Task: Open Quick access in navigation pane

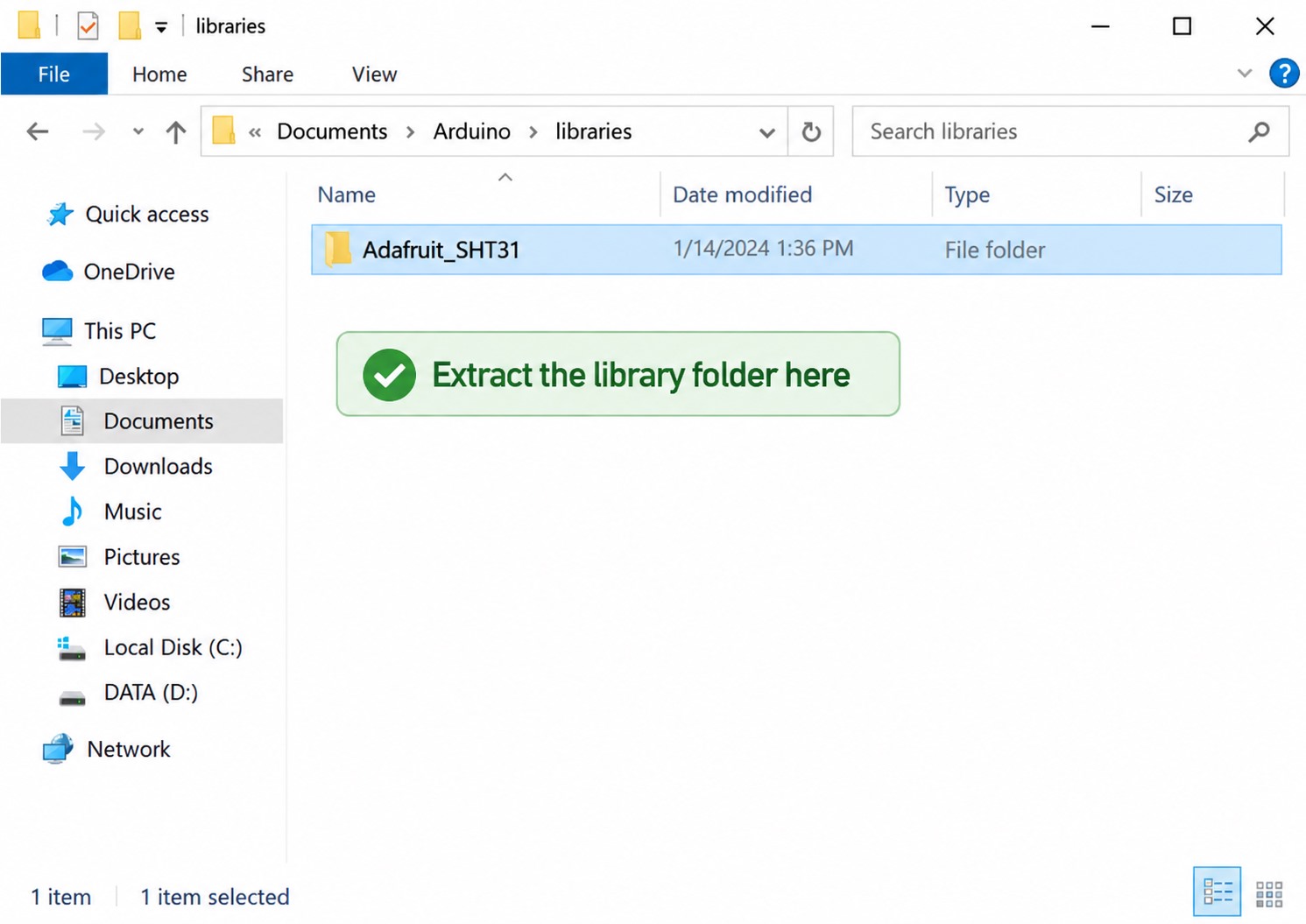Action: (x=147, y=215)
